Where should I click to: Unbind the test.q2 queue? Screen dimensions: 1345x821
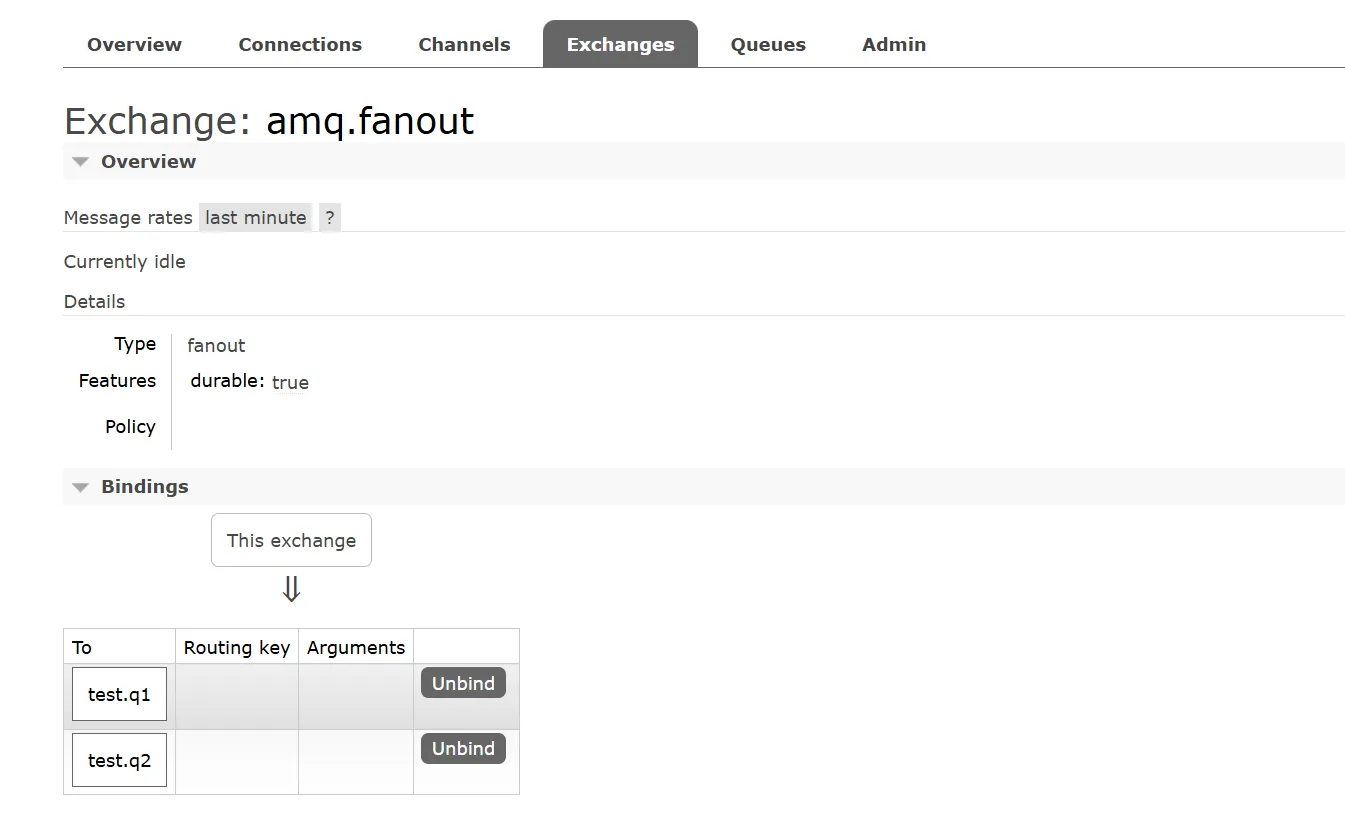click(x=463, y=749)
